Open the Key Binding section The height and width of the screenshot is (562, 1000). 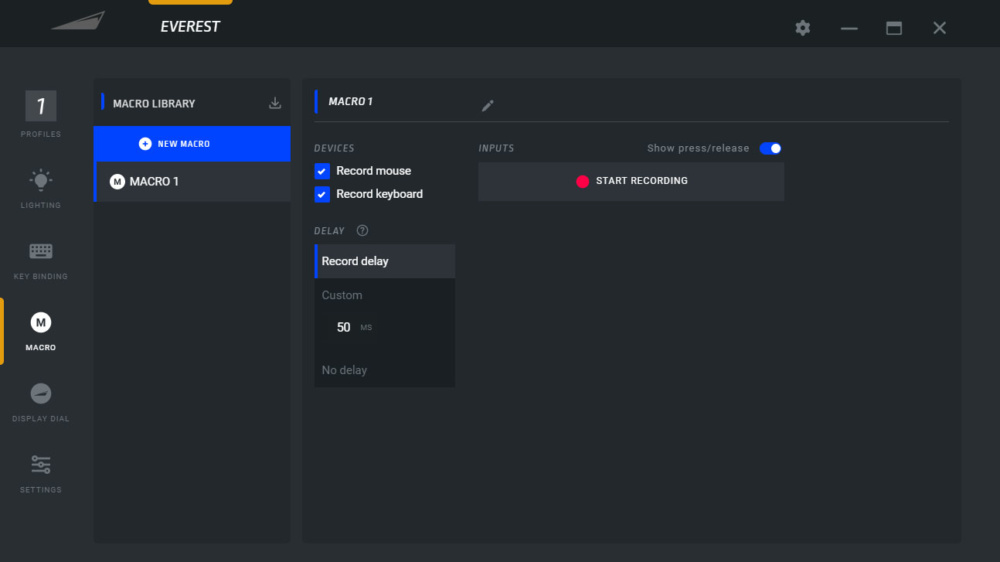click(41, 260)
